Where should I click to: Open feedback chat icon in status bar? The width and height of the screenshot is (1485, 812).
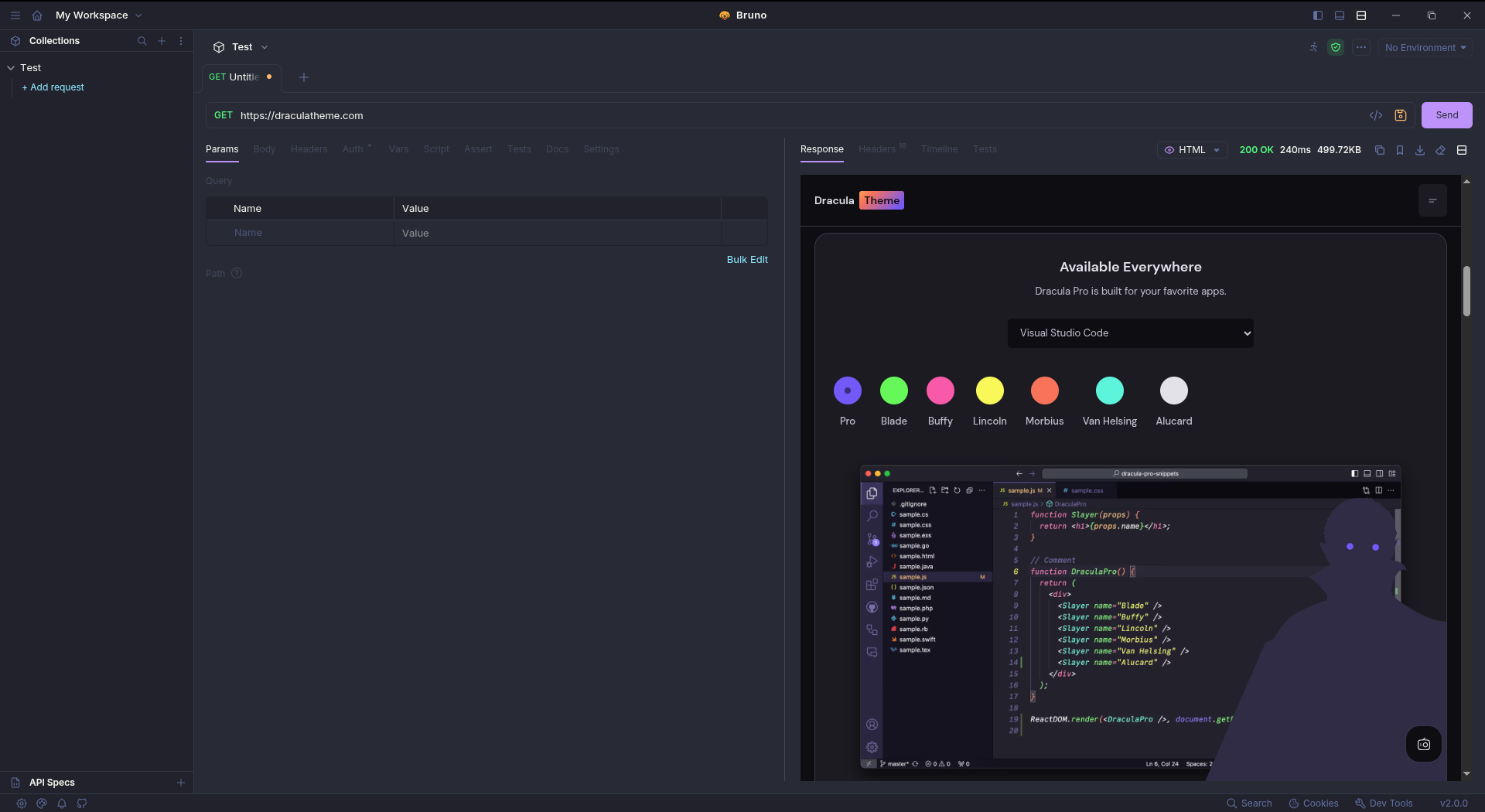[x=82, y=803]
